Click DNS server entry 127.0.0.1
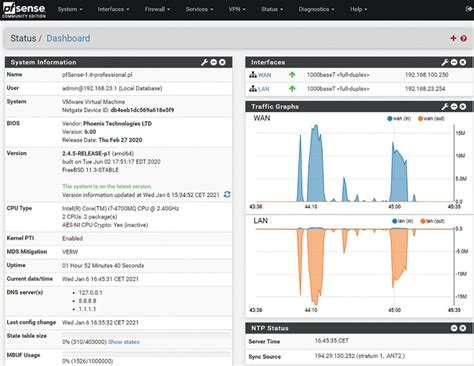 click(90, 292)
